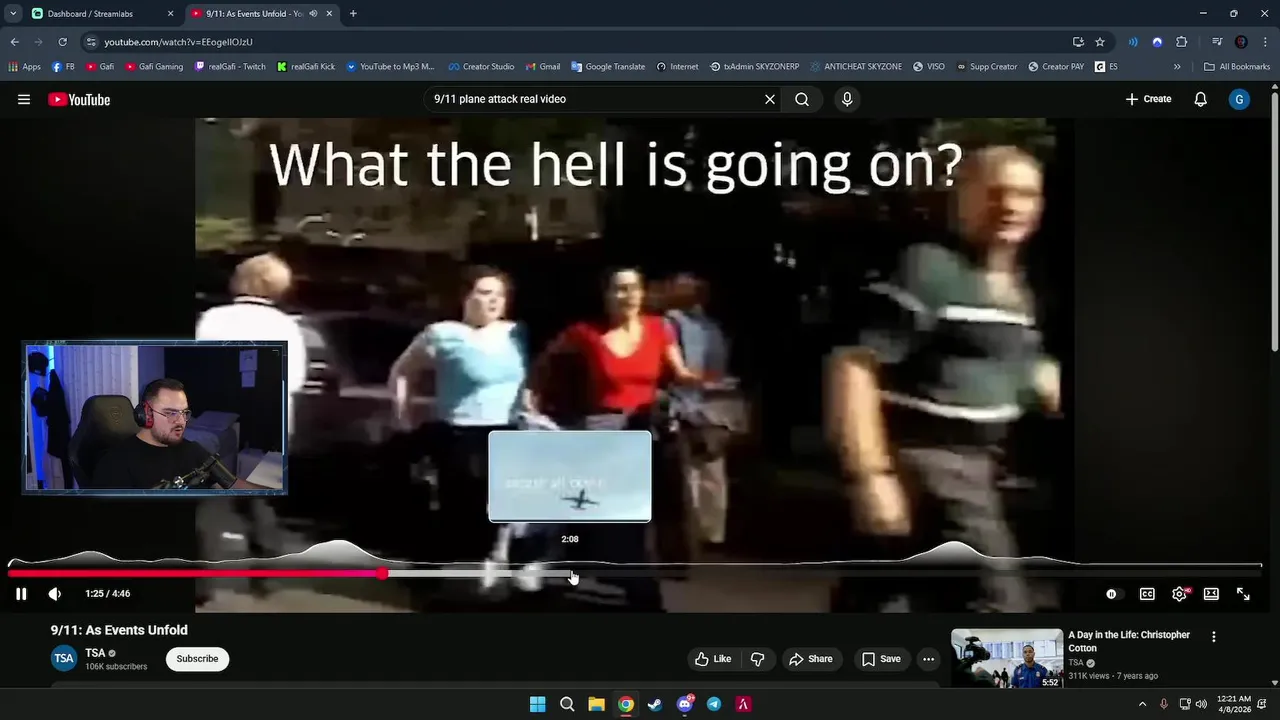Image resolution: width=1280 pixels, height=720 pixels.
Task: Go back to the previous page
Action: pyautogui.click(x=14, y=42)
